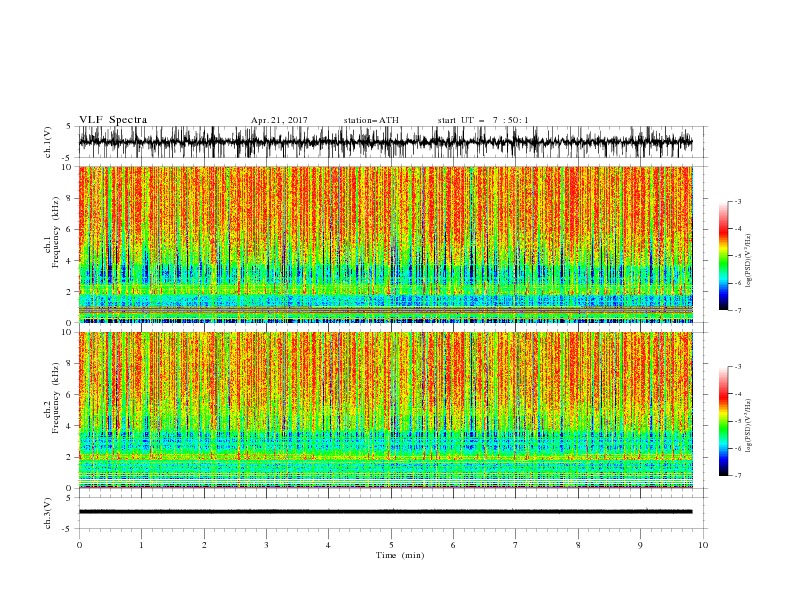Click the '-3' label on upper color bar
Image resolution: width=792 pixels, height=612 pixels.
coord(738,201)
